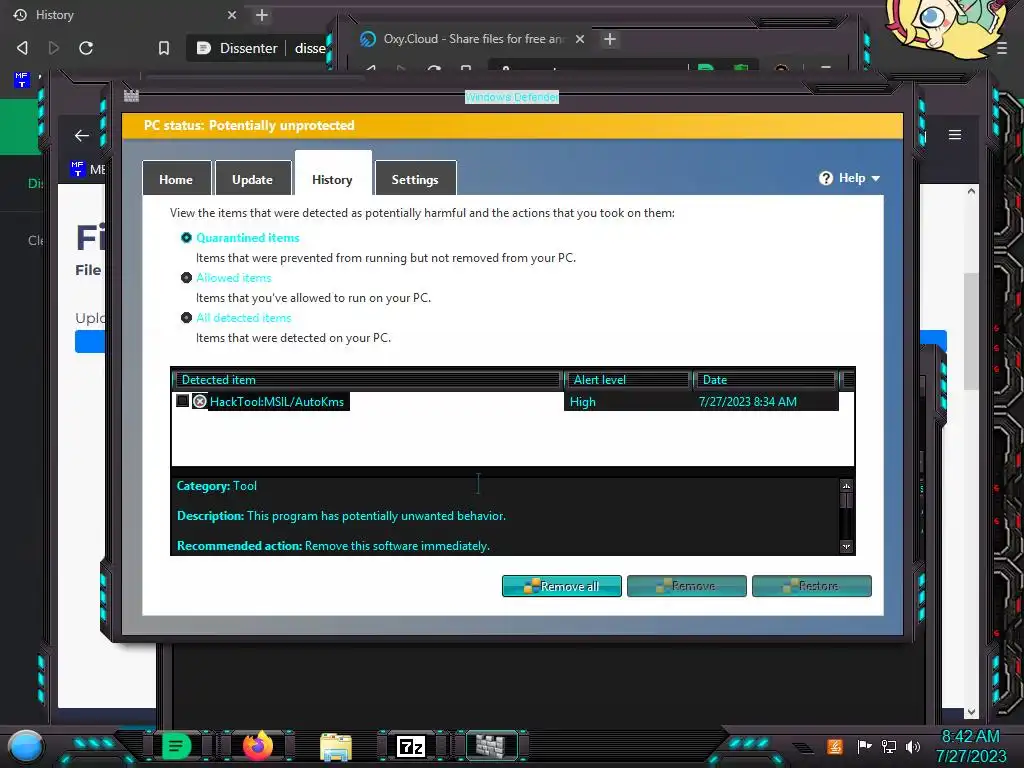Open 7-Zip from the taskbar
Screen dimensions: 1024x768
coord(411,746)
